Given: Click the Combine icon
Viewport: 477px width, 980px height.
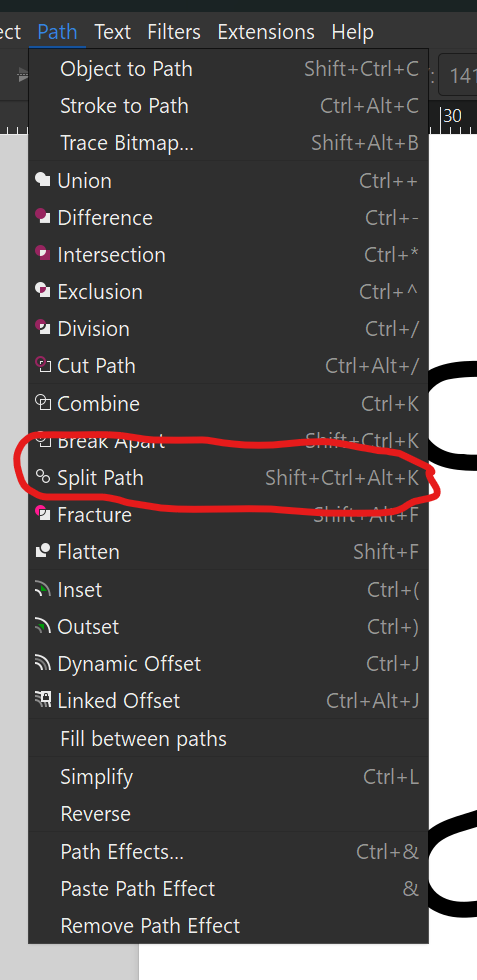Looking at the screenshot, I should point(43,403).
